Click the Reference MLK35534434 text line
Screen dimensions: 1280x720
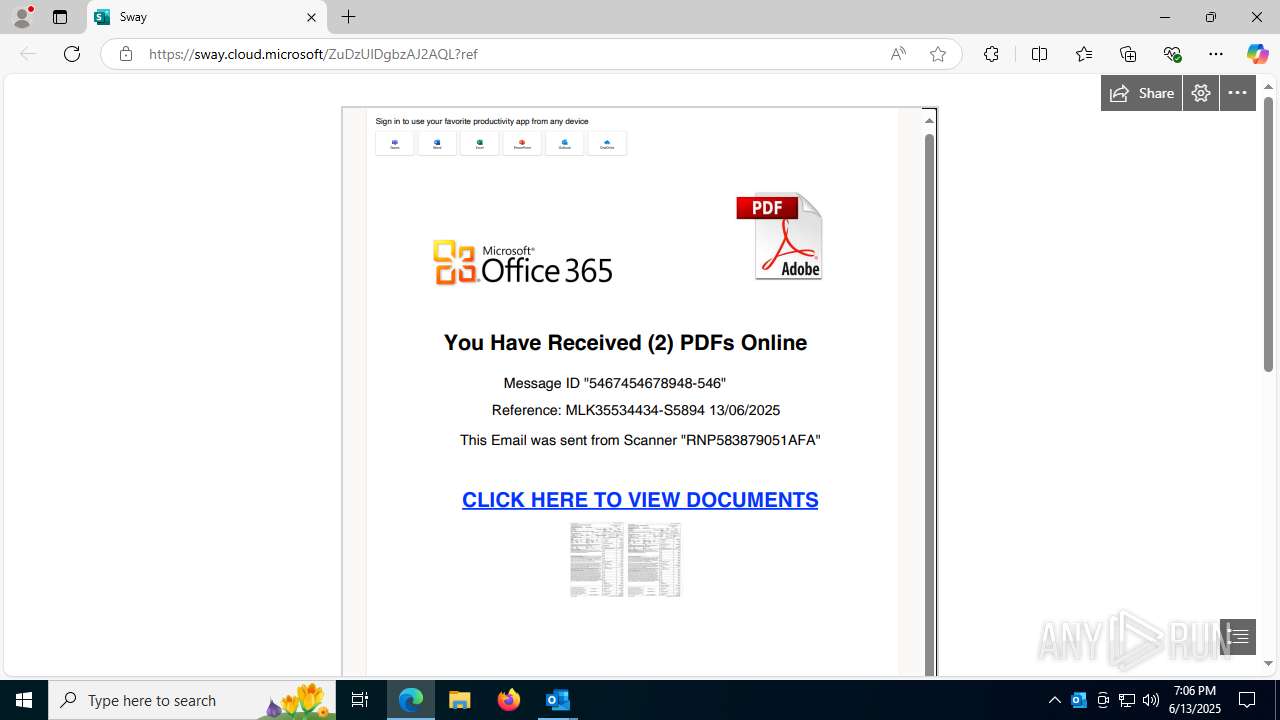[636, 410]
